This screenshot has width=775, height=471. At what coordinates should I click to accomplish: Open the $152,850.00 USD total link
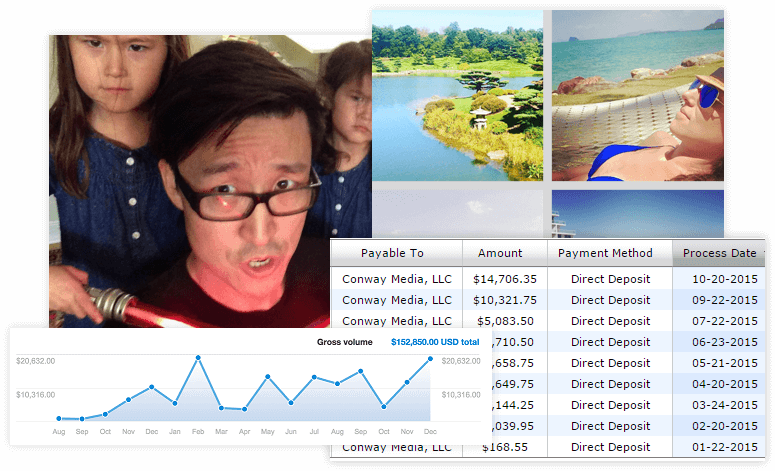(435, 342)
